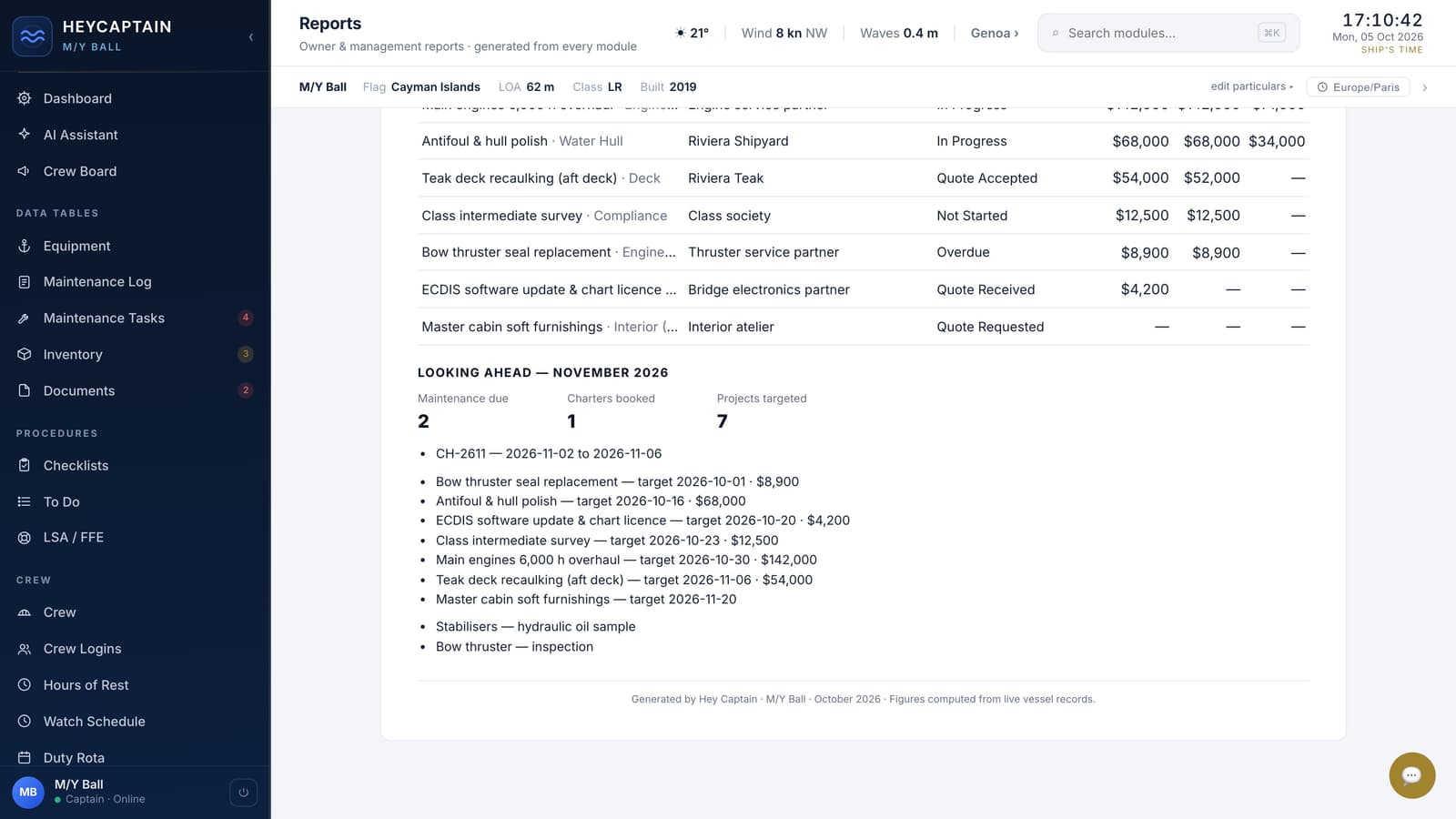
Task: Select the Teak deck recaulking row
Action: 863,178
